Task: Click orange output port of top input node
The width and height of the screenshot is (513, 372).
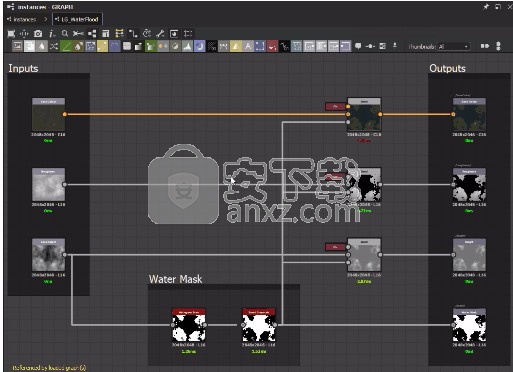Action: [65, 114]
